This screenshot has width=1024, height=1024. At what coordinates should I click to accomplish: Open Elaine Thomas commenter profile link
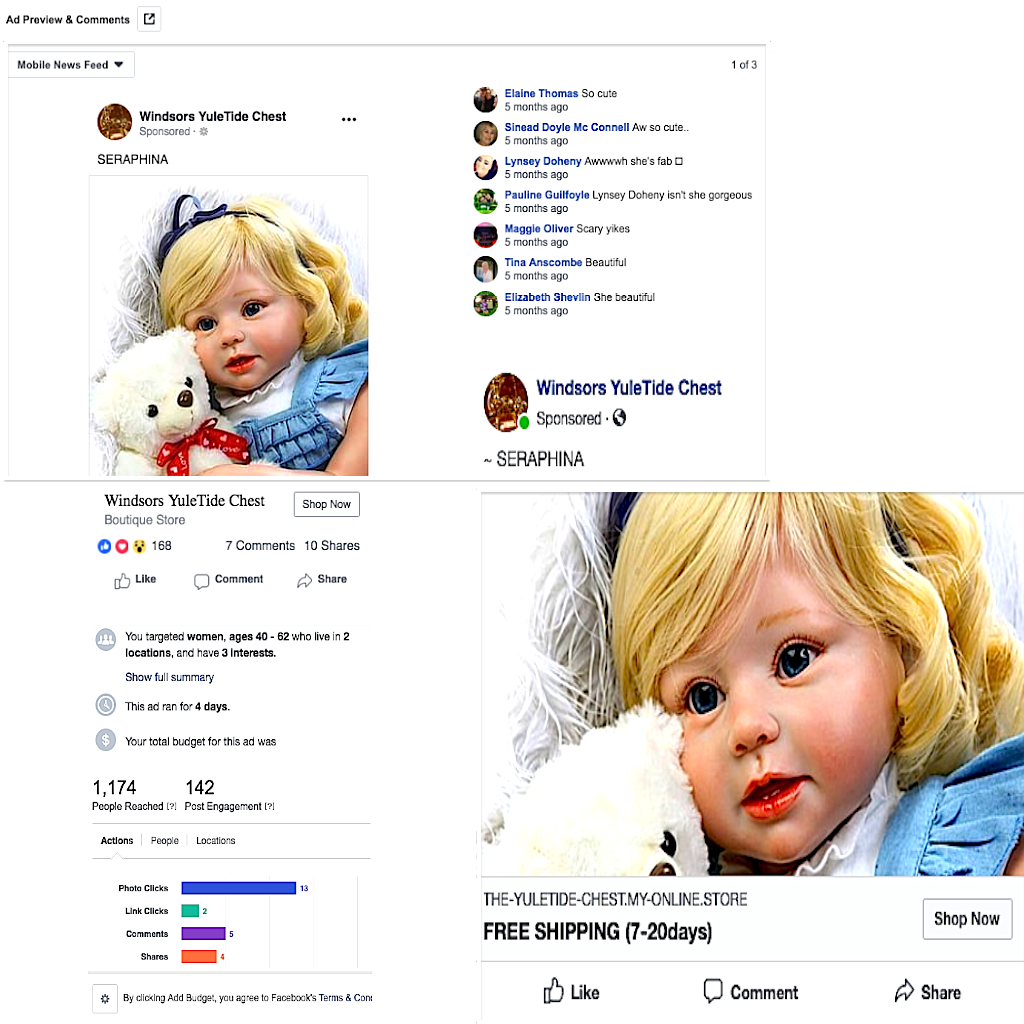point(541,93)
